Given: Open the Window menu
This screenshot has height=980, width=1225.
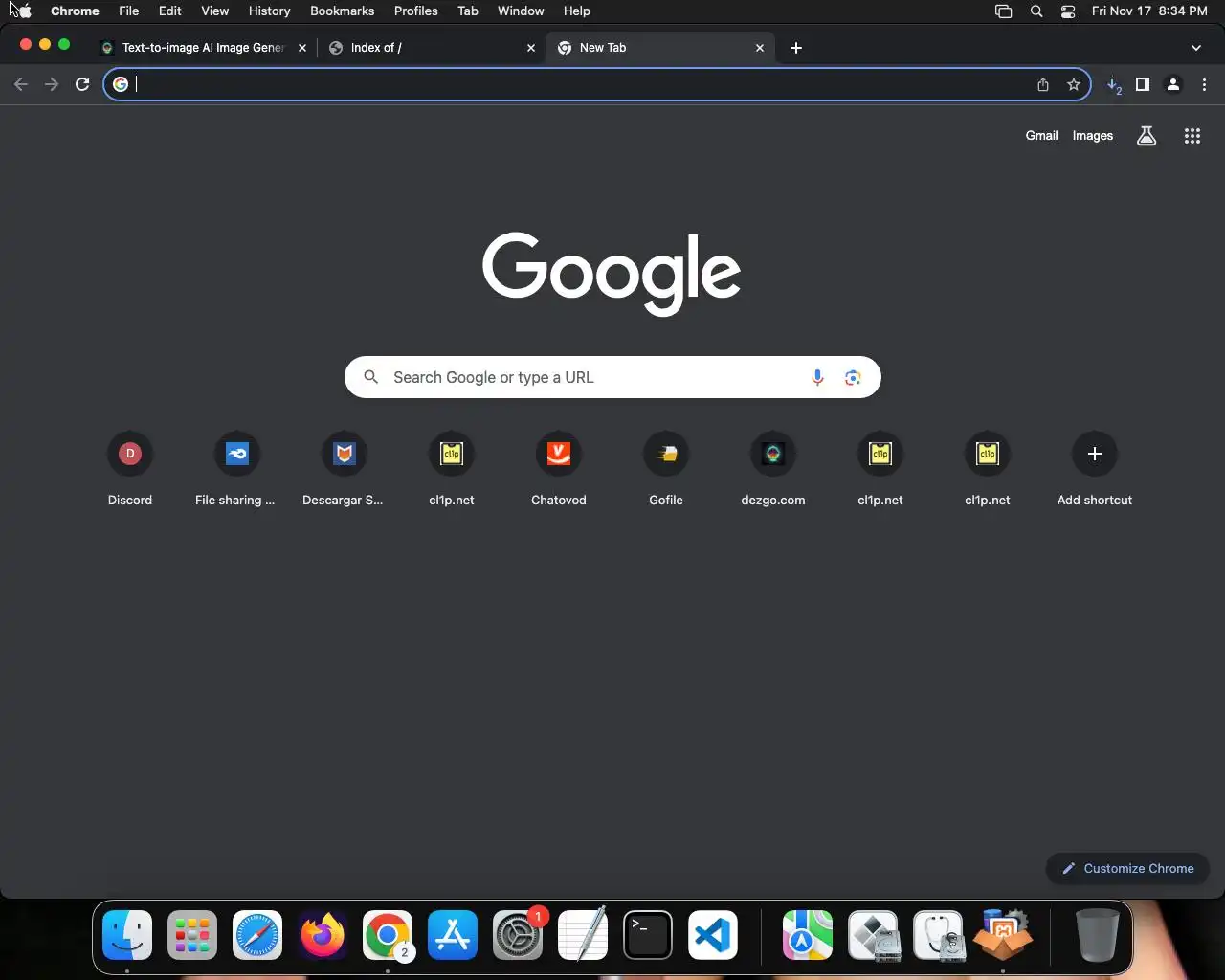Looking at the screenshot, I should coord(521,11).
